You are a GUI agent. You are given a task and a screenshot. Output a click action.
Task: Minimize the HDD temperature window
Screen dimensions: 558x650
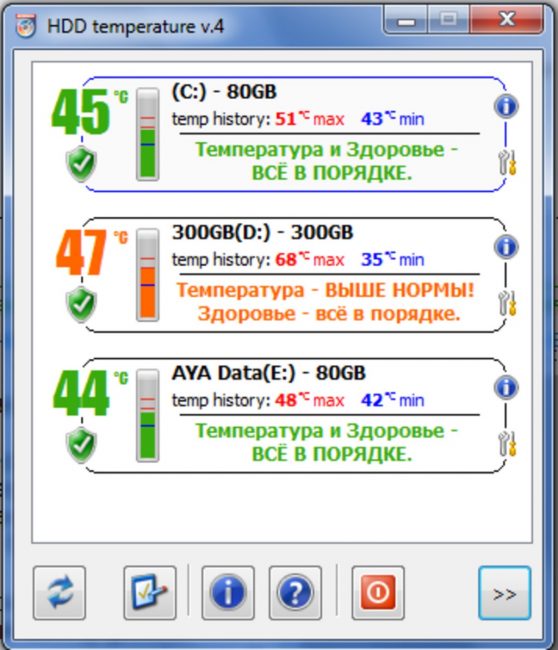[406, 19]
